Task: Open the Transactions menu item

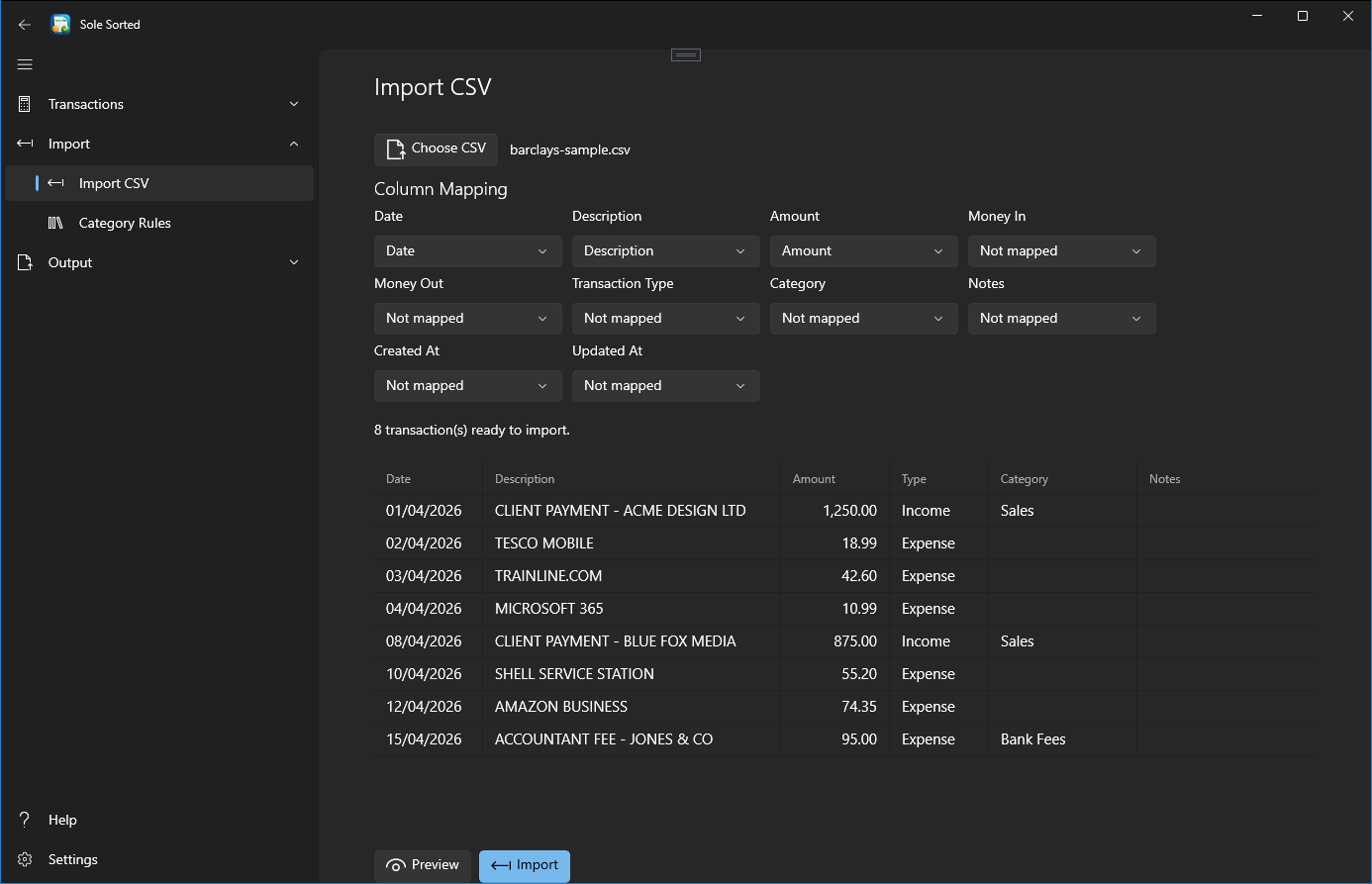Action: [x=159, y=104]
